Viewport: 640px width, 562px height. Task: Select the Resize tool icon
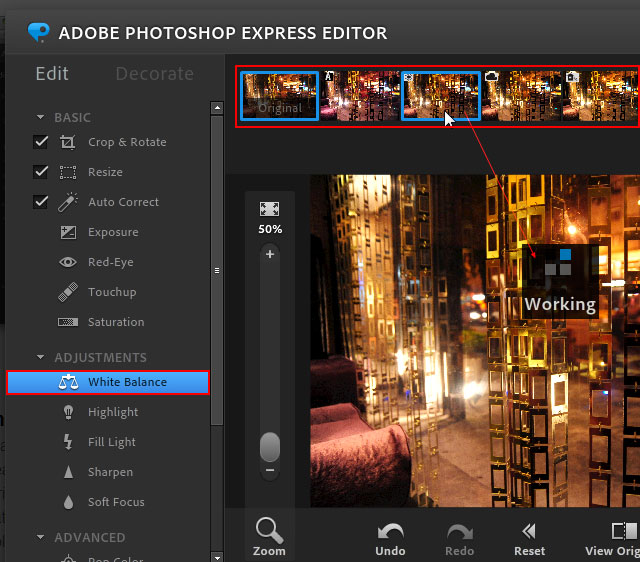(x=68, y=172)
